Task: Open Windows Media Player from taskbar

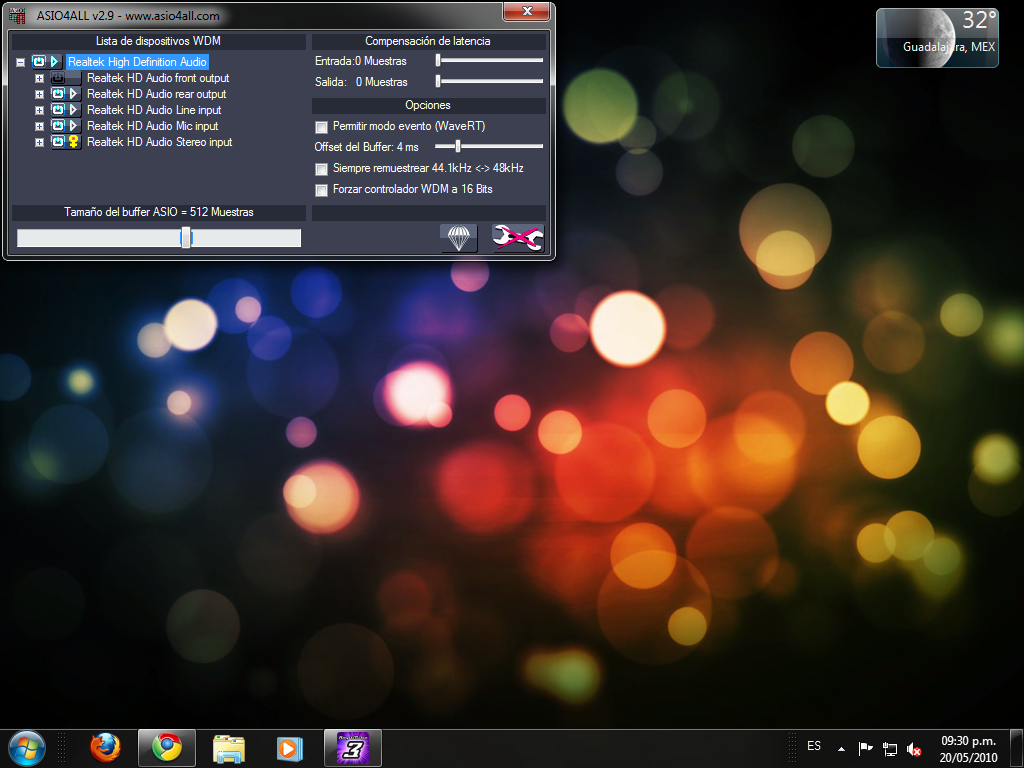Action: pyautogui.click(x=289, y=748)
